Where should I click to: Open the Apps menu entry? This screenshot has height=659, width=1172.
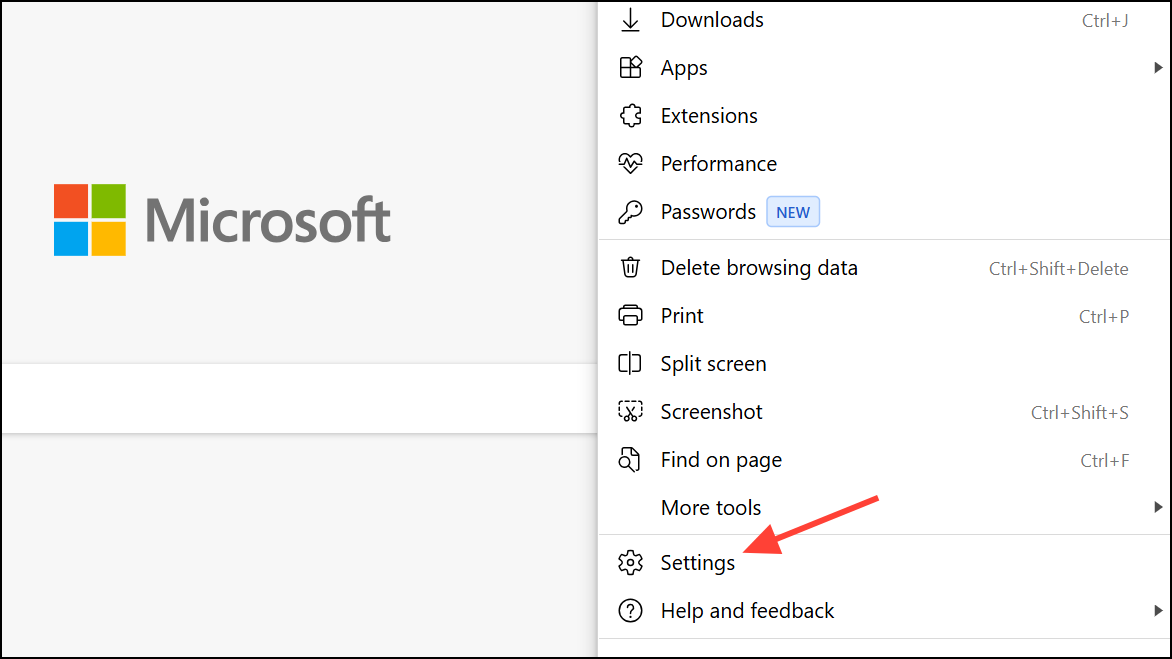[x=884, y=68]
